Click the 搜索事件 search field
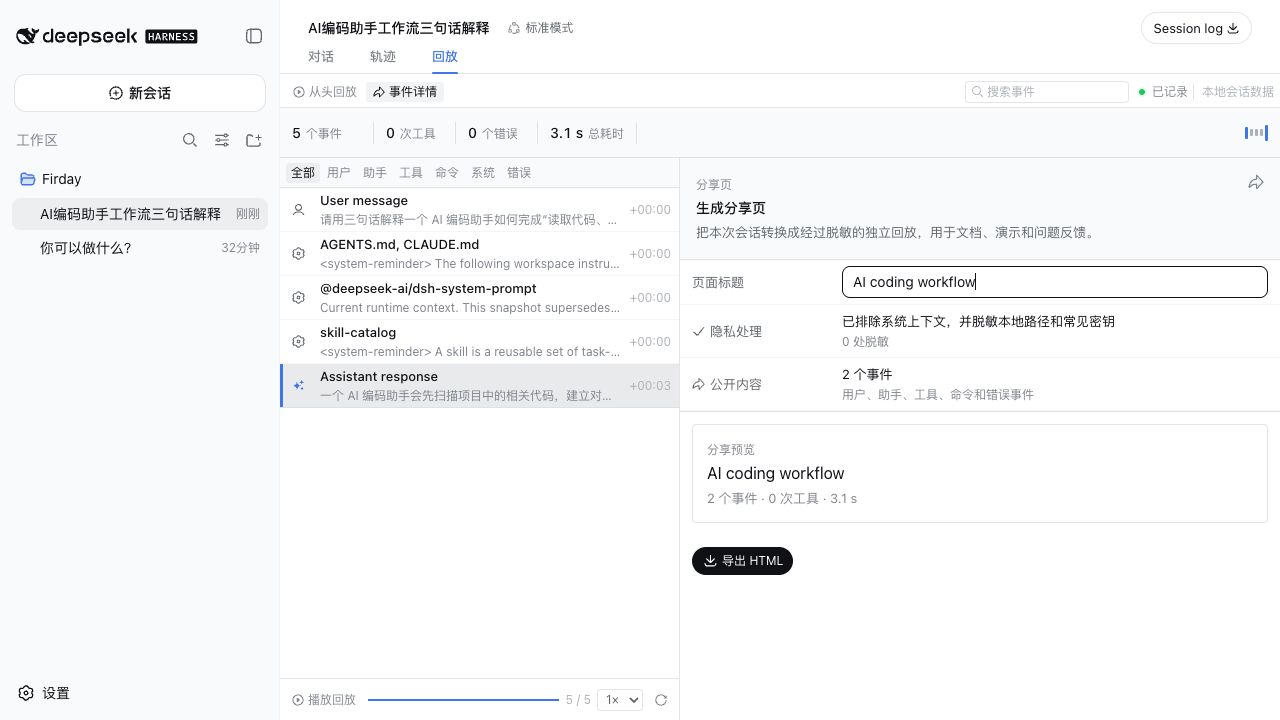The width and height of the screenshot is (1280, 720). 1047,92
